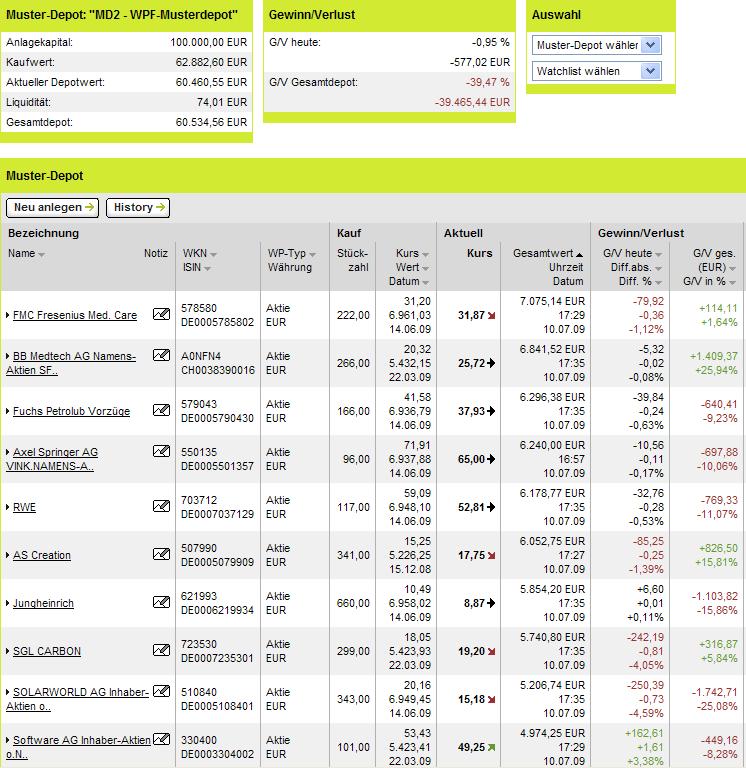Click down-trend arrow beside price 15,18
The width and height of the screenshot is (746, 768).
coord(491,700)
